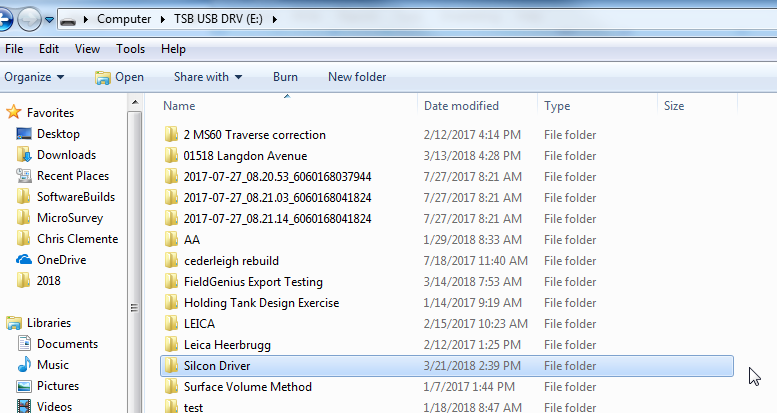Click the Favorites star icon
777x413 pixels.
pos(14,113)
